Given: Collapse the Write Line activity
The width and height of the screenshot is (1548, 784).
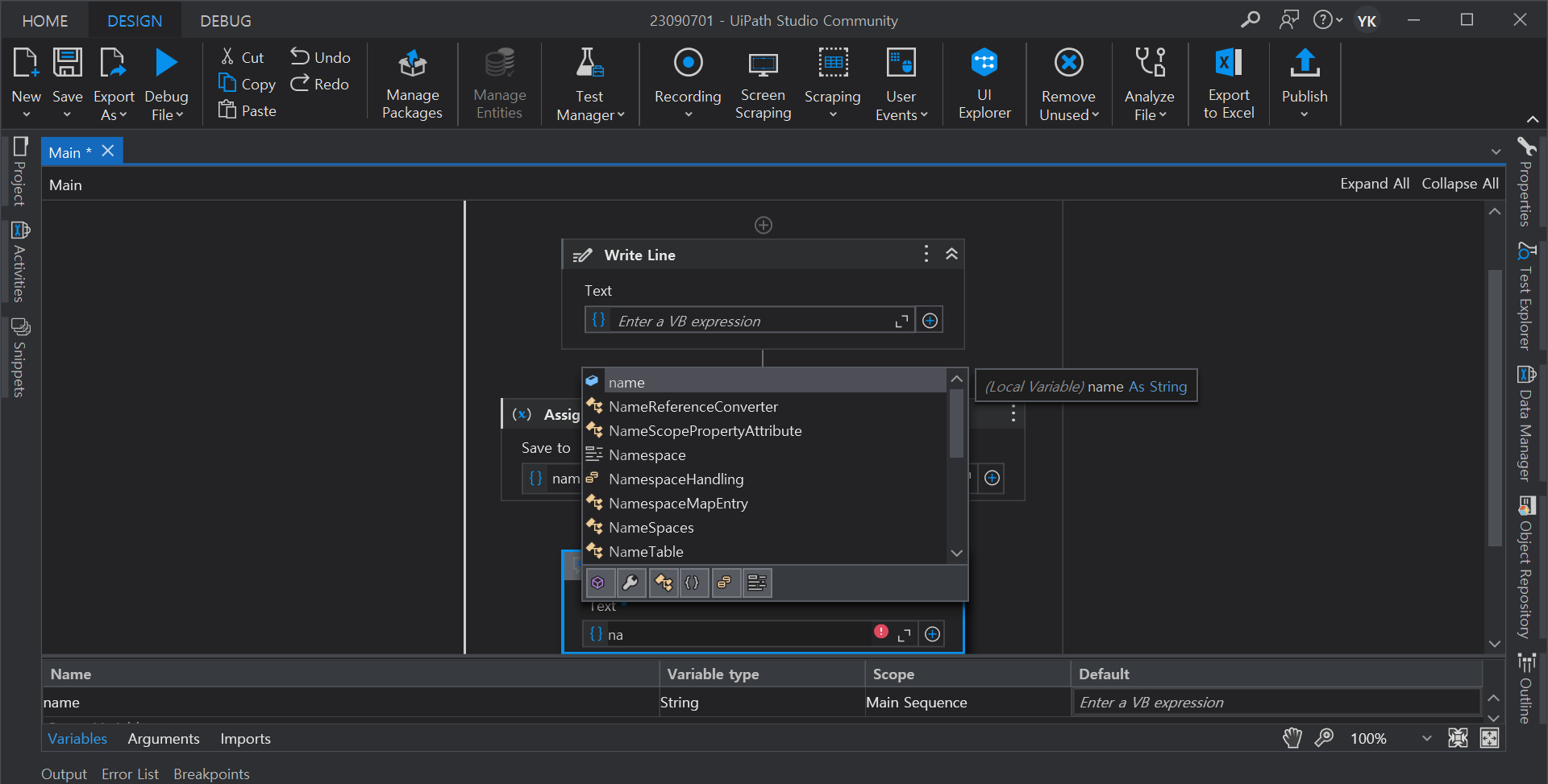Looking at the screenshot, I should (x=951, y=254).
